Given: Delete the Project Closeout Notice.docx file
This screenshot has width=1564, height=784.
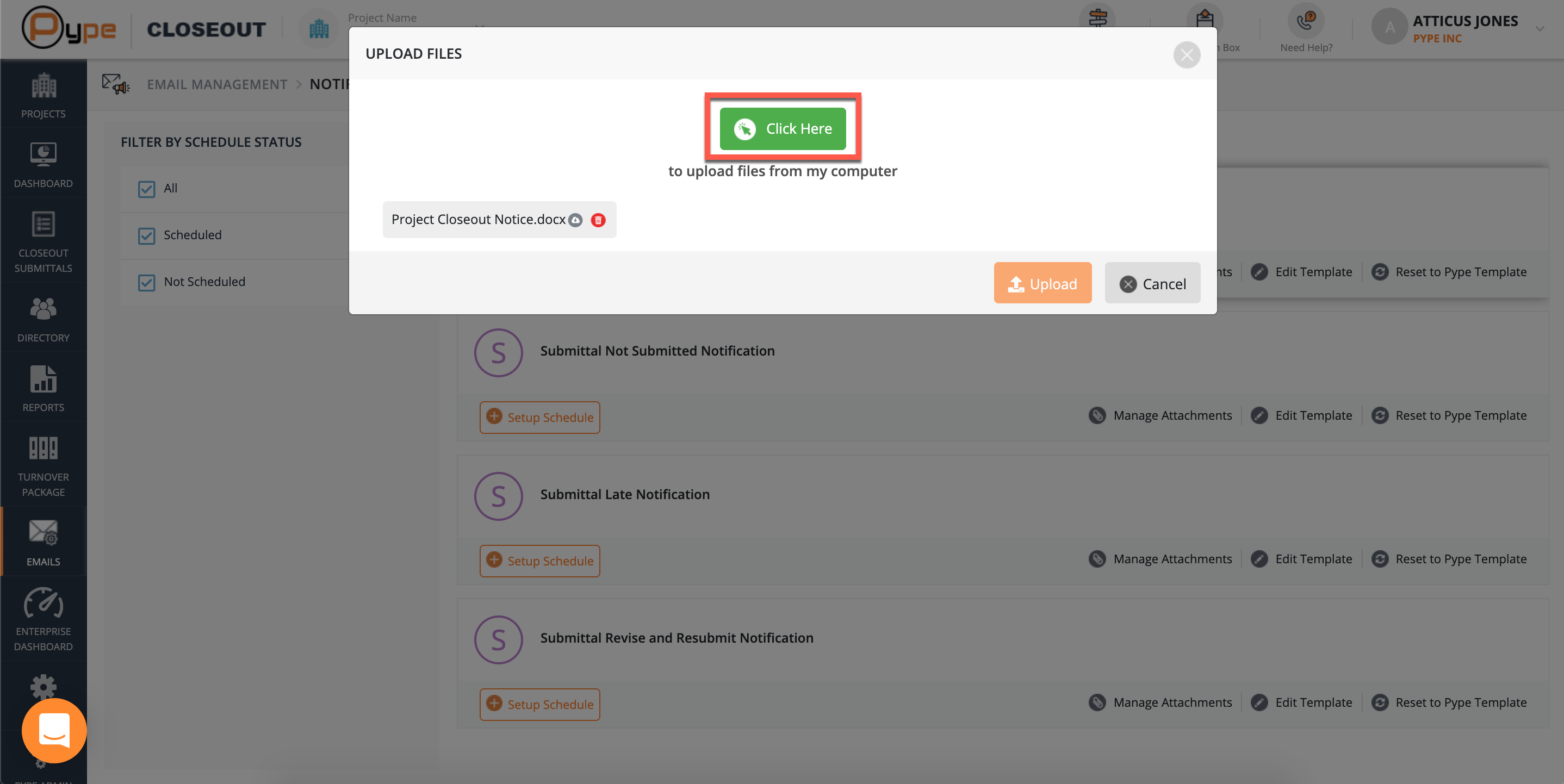Looking at the screenshot, I should pyautogui.click(x=598, y=220).
